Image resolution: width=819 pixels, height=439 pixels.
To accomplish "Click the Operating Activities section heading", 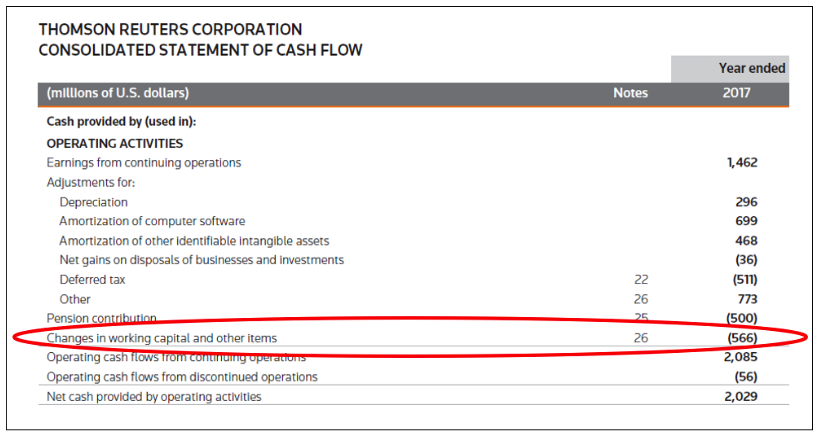I will [x=115, y=143].
